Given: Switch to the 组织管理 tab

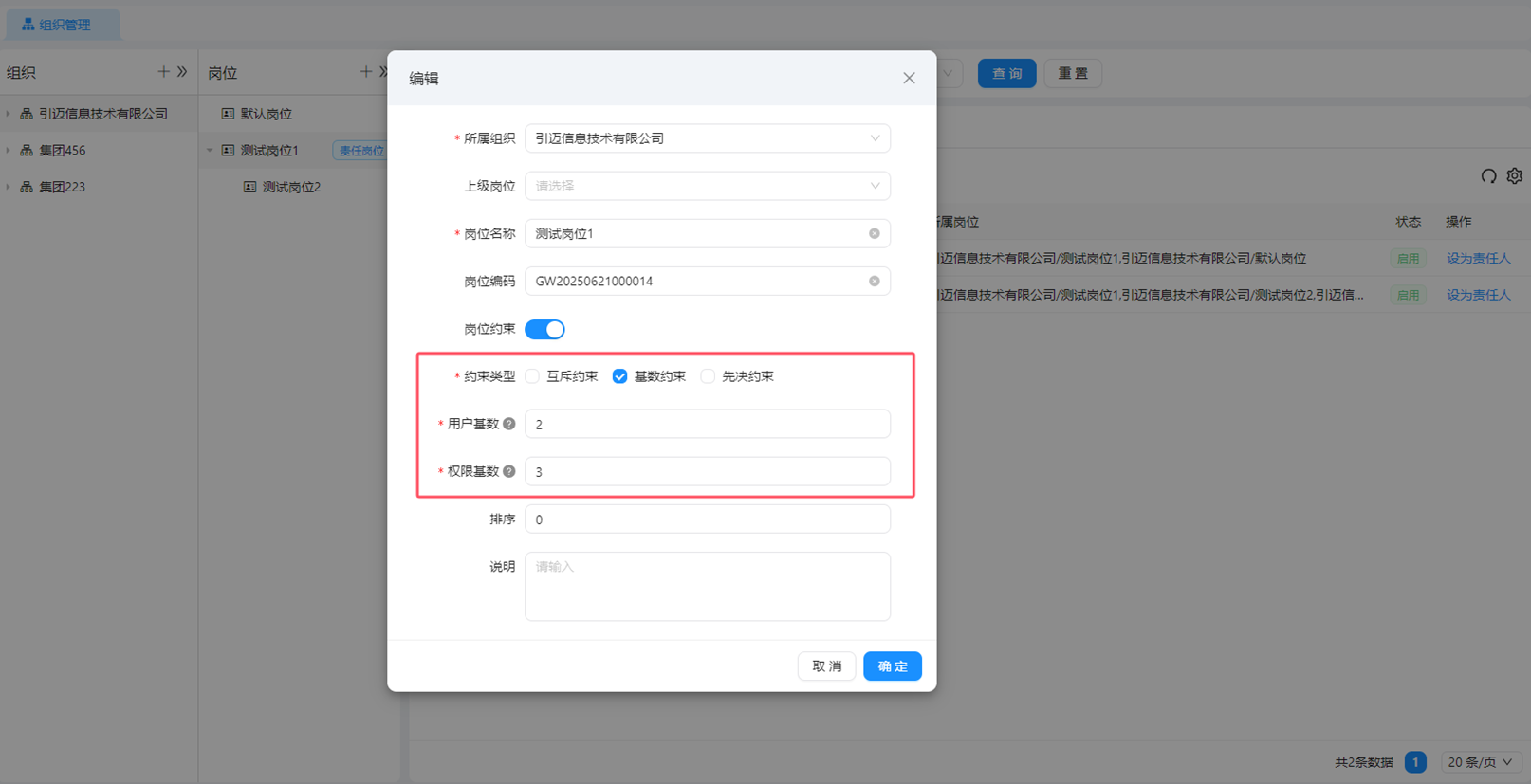Looking at the screenshot, I should click(x=64, y=25).
